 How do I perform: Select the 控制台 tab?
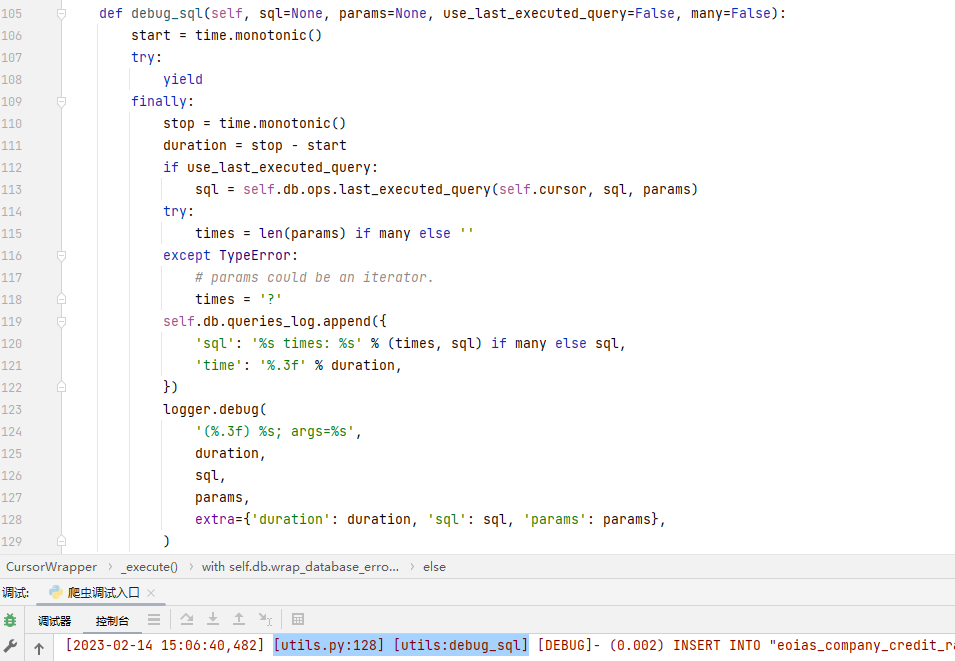coord(112,620)
